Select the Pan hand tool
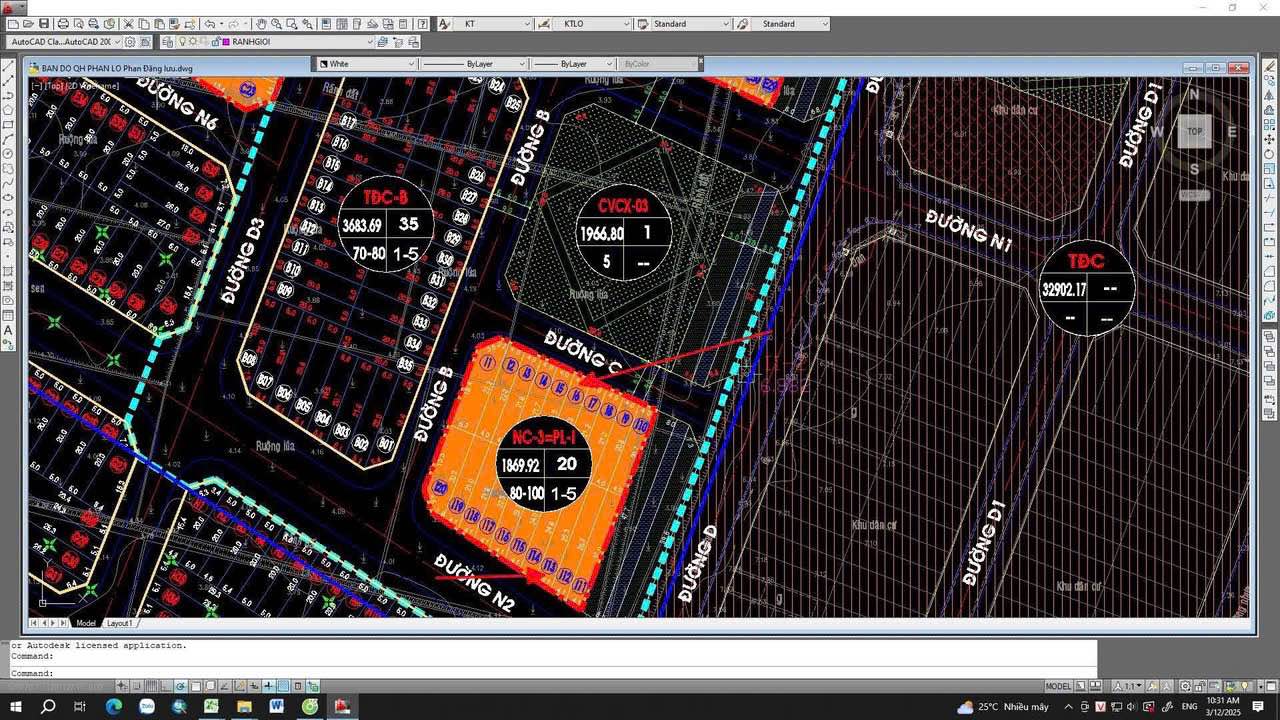Image resolution: width=1280 pixels, height=720 pixels. (x=261, y=24)
